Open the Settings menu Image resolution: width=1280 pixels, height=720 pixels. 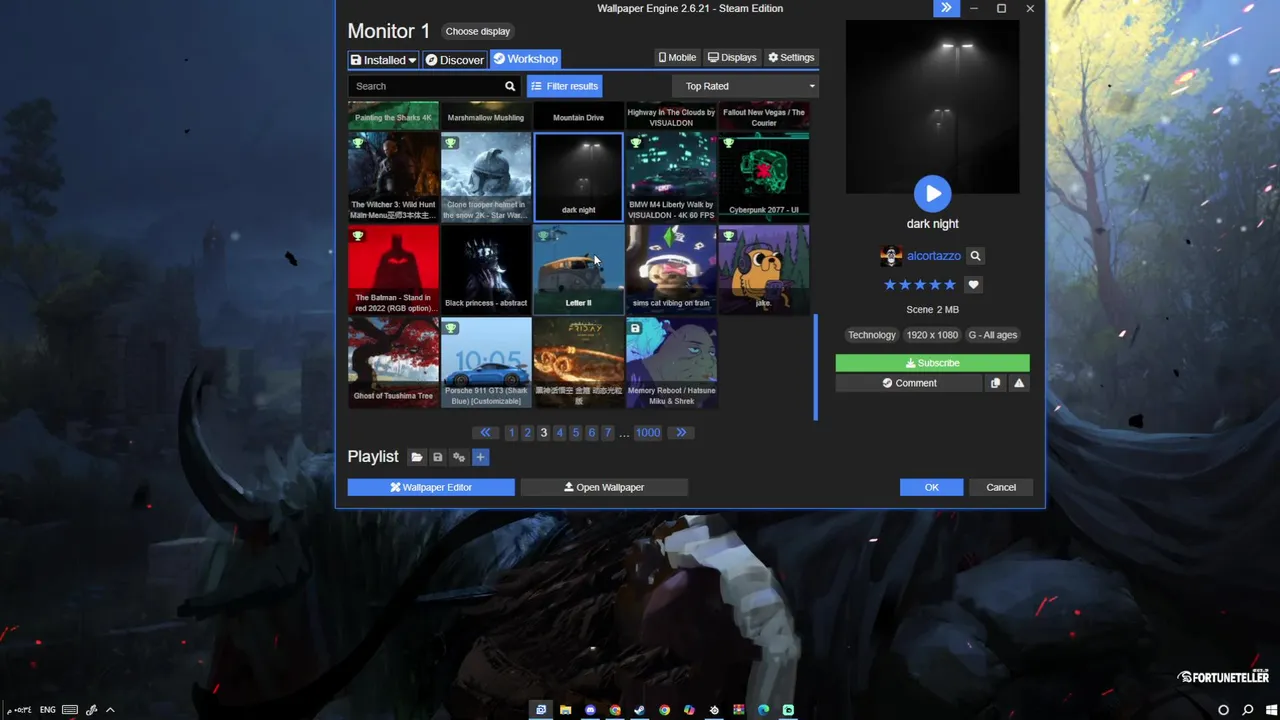pos(791,58)
